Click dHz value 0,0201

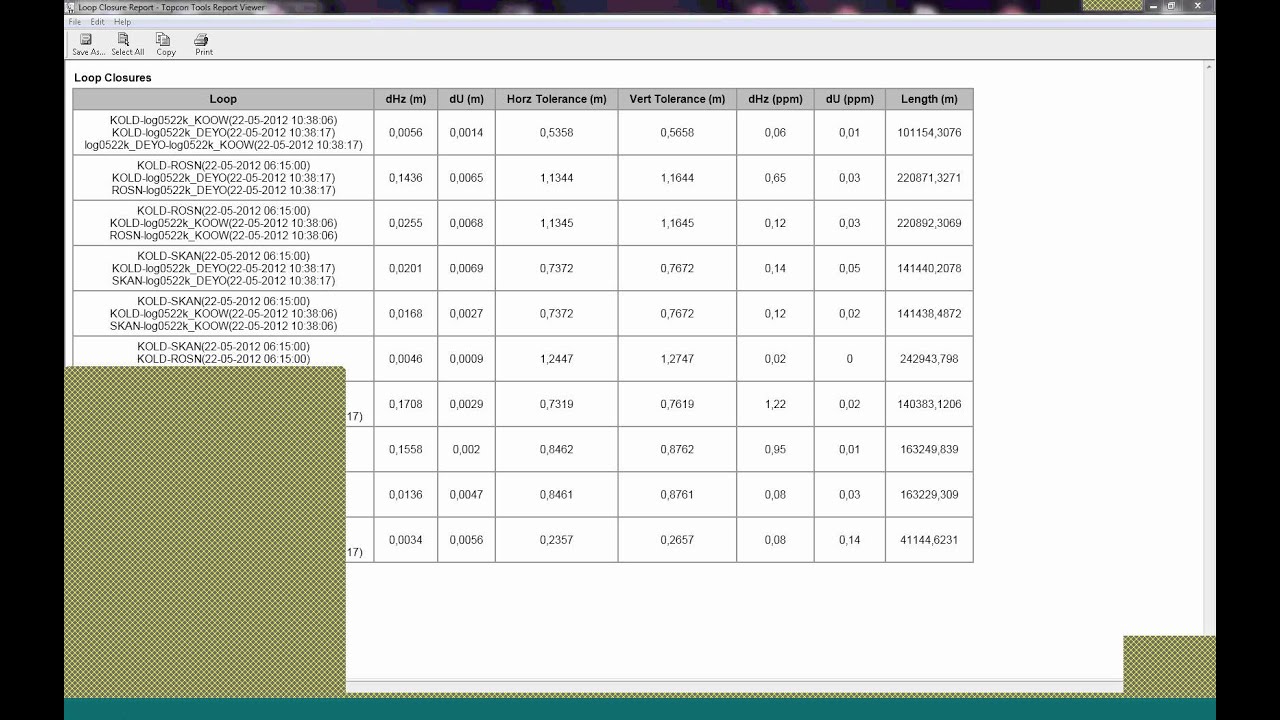pyautogui.click(x=406, y=268)
